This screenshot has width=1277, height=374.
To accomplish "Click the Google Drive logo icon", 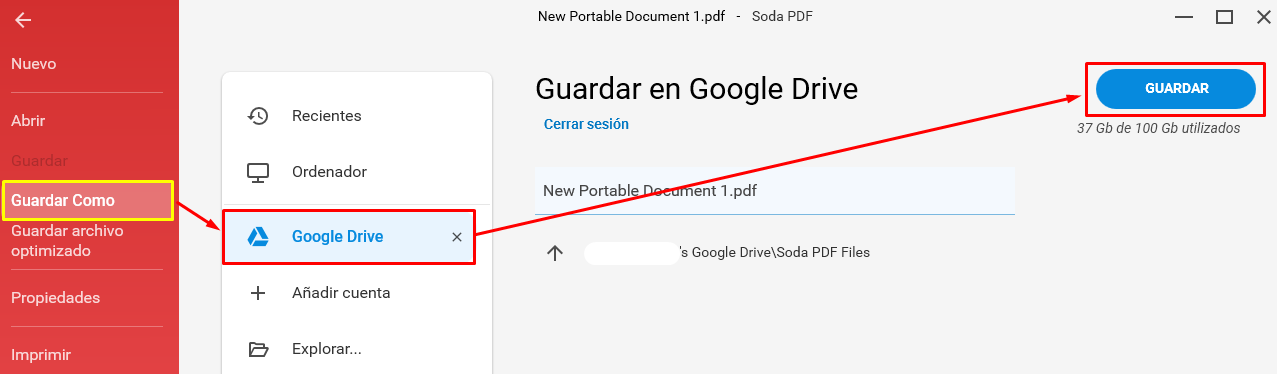I will 258,237.
